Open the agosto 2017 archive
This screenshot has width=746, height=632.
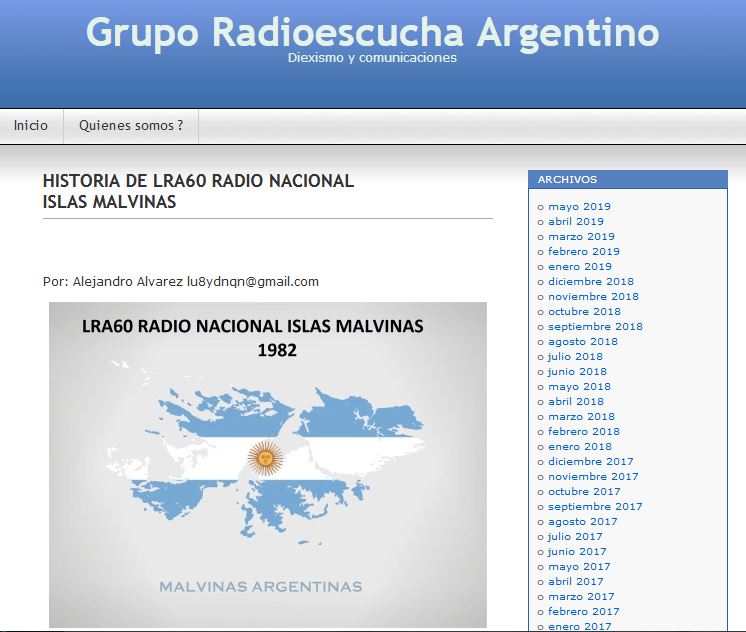pyautogui.click(x=583, y=522)
